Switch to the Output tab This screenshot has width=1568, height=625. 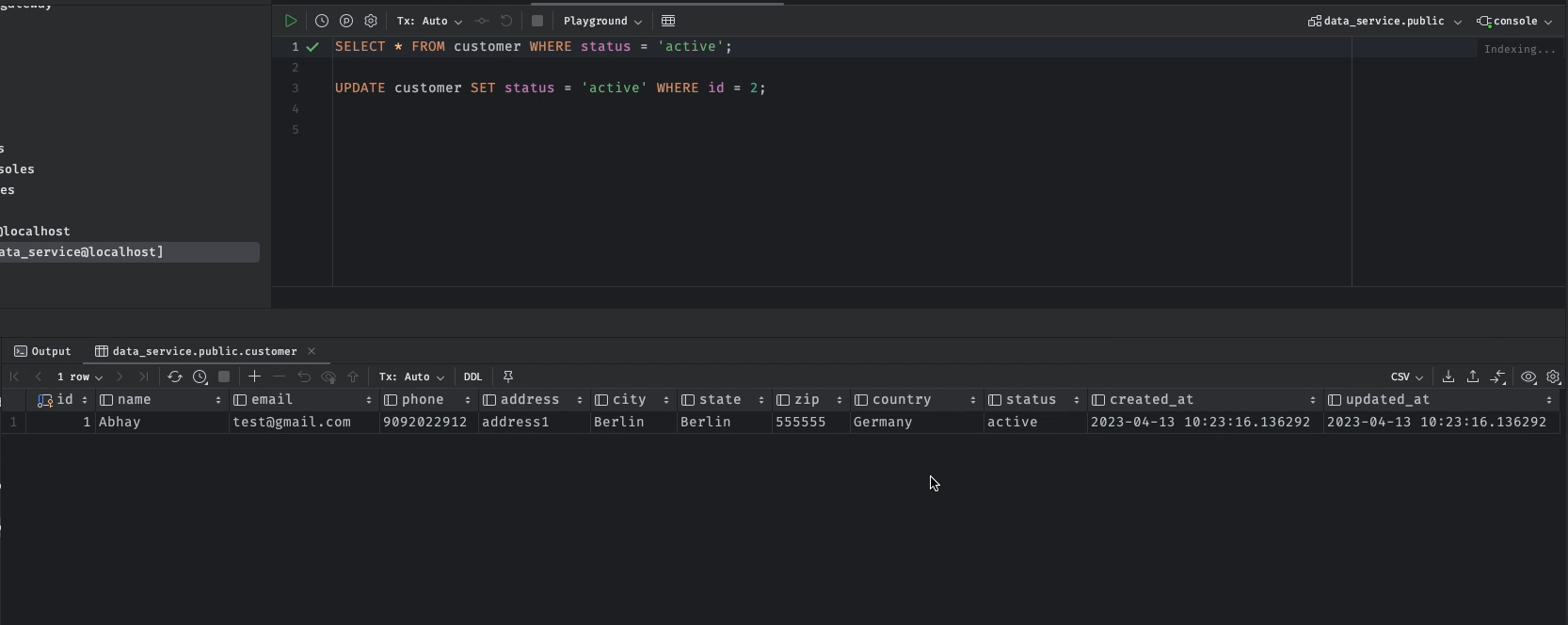click(x=43, y=351)
